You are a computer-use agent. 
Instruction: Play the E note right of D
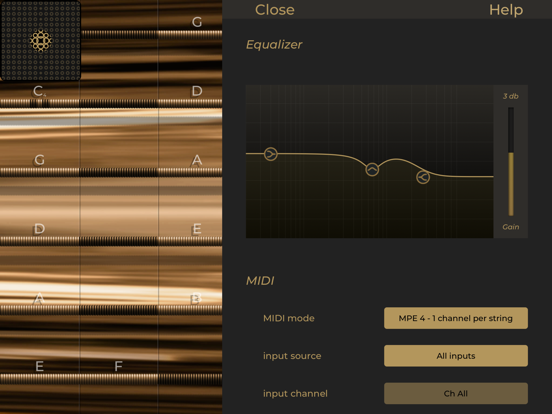click(197, 229)
